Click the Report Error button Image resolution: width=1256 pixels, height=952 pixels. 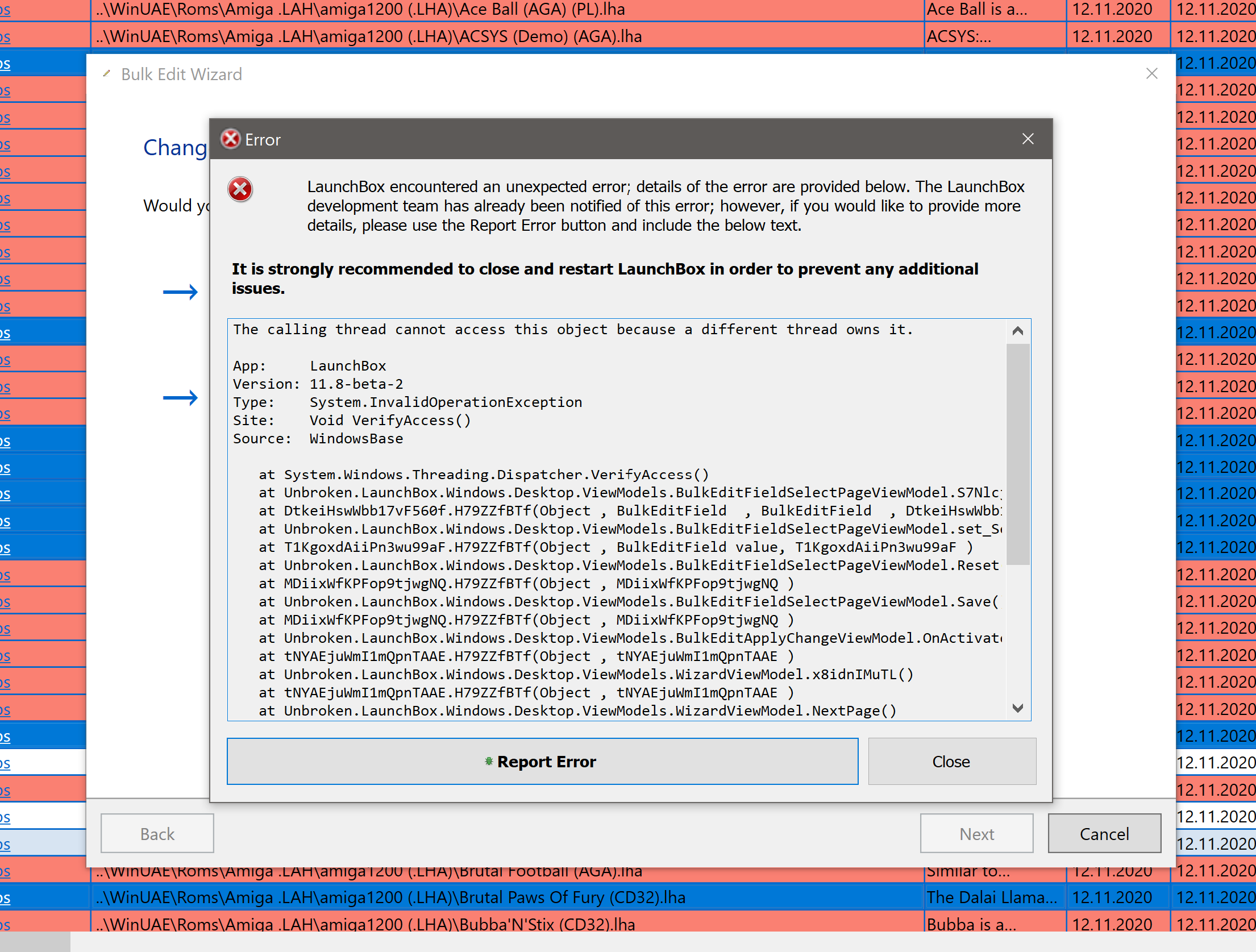click(542, 761)
